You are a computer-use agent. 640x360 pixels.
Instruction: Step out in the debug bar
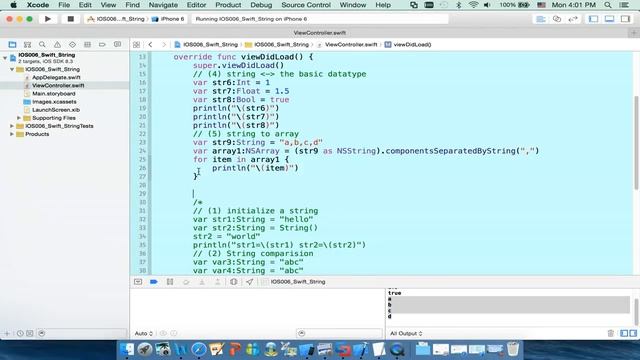218,282
